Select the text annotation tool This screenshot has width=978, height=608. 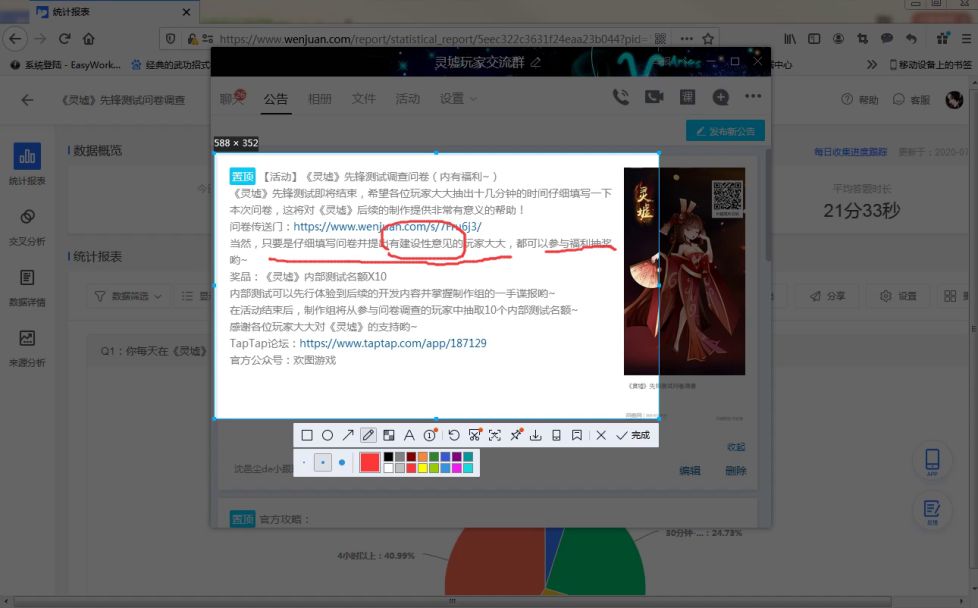[x=409, y=435]
